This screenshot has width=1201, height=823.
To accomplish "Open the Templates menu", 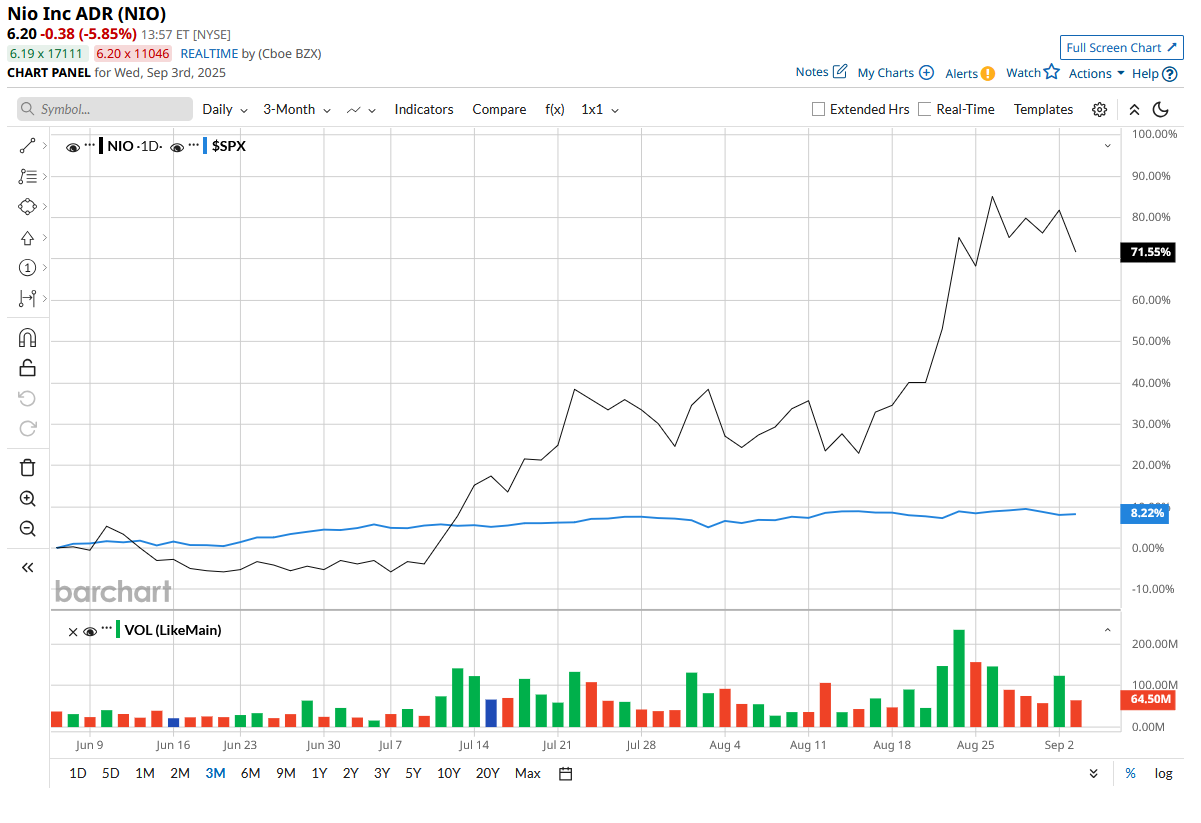I will (x=1043, y=110).
